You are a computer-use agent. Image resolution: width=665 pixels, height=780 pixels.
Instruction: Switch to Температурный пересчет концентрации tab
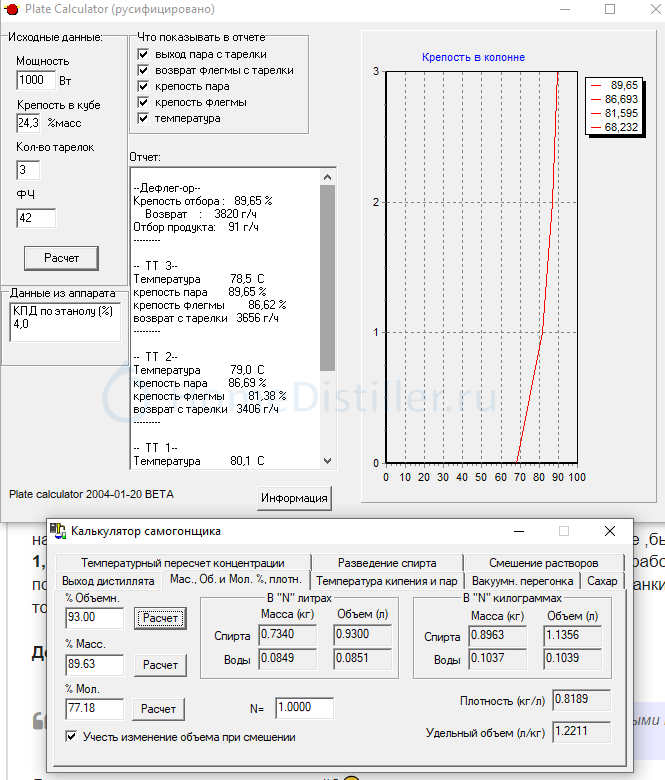click(183, 563)
